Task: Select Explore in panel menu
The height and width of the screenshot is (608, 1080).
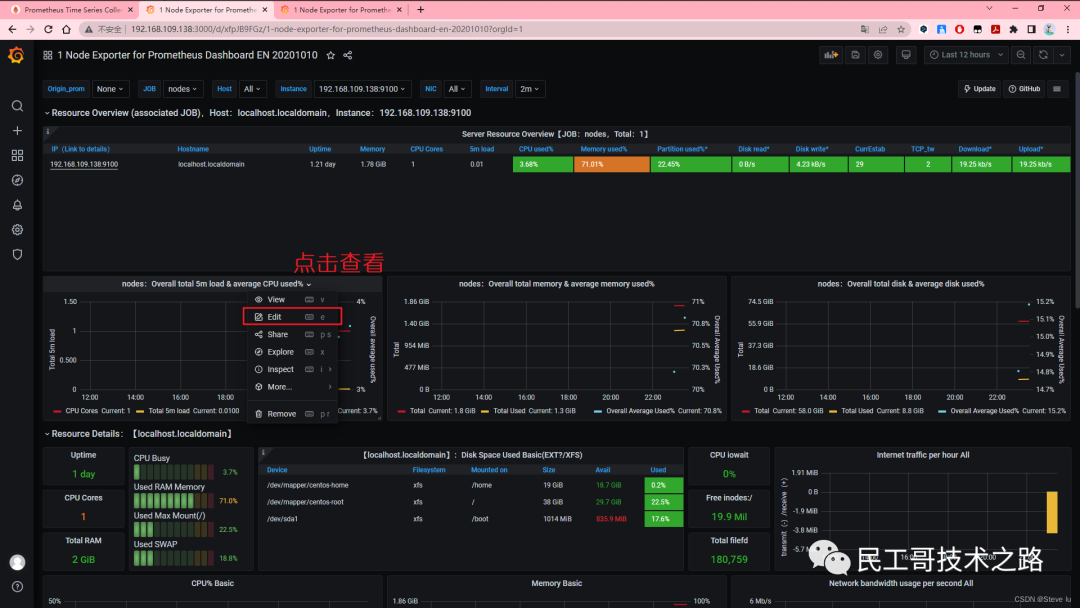Action: (x=293, y=352)
